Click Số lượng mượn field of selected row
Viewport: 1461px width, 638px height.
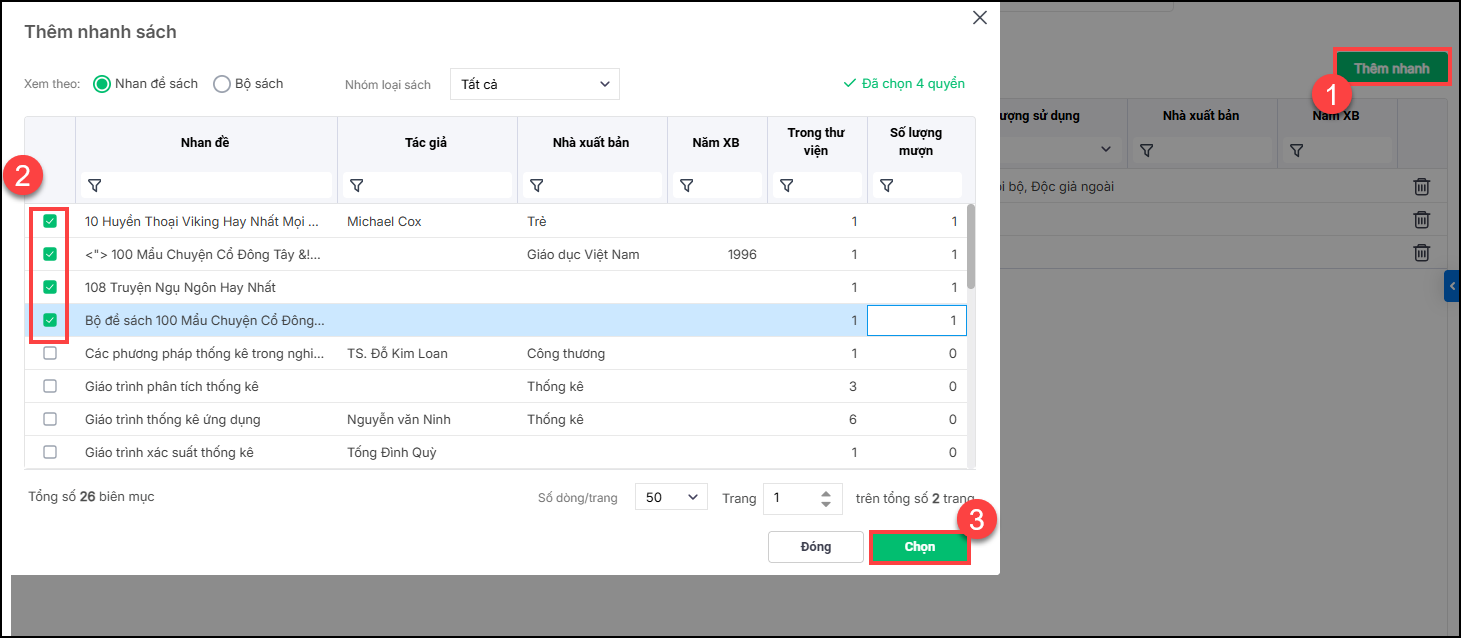coord(916,321)
